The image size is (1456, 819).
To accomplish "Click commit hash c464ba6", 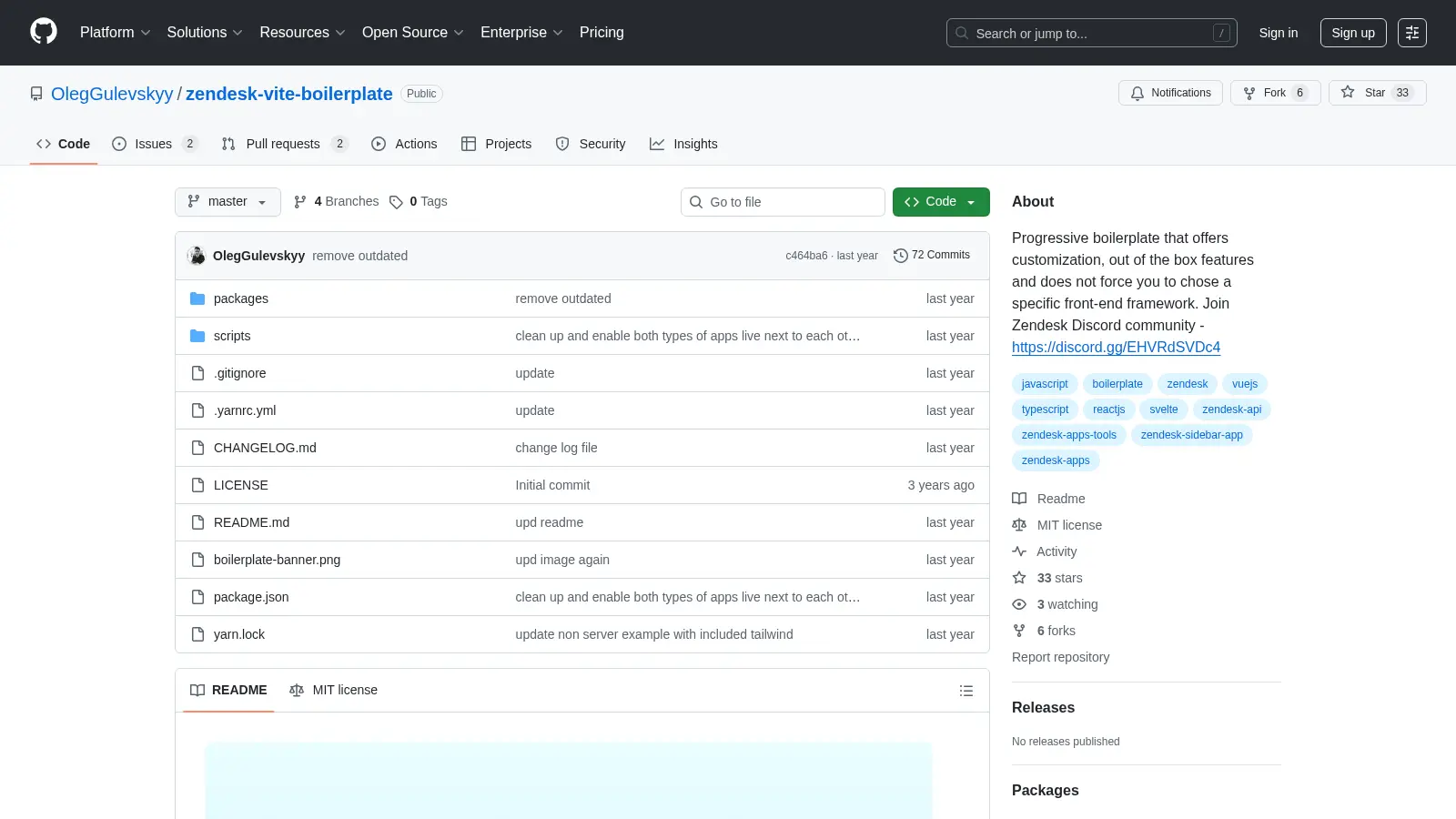I will 806,256.
